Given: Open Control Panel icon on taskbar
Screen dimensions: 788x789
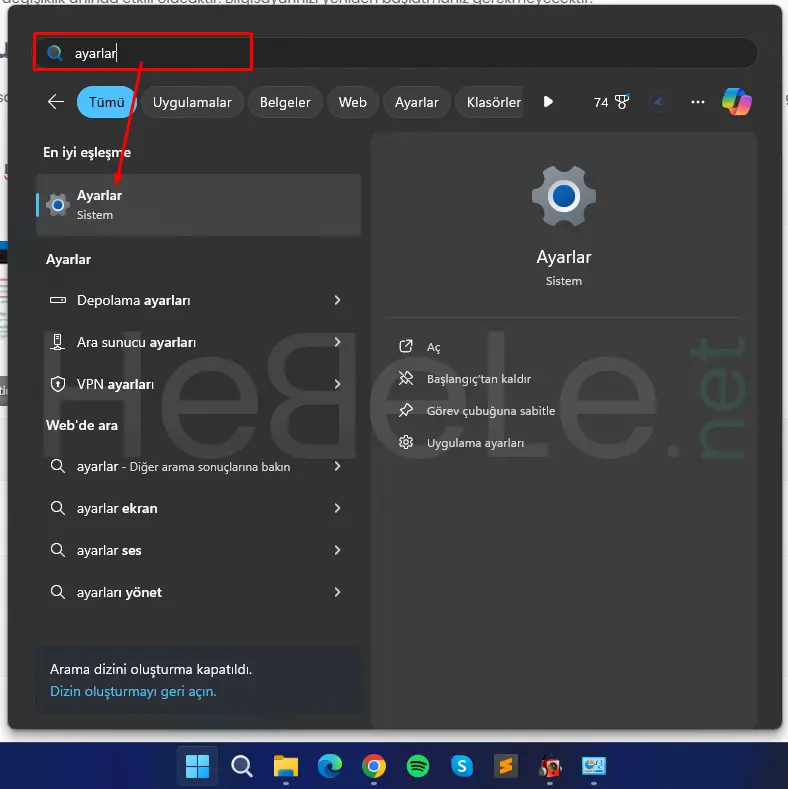Looking at the screenshot, I should click(x=594, y=766).
